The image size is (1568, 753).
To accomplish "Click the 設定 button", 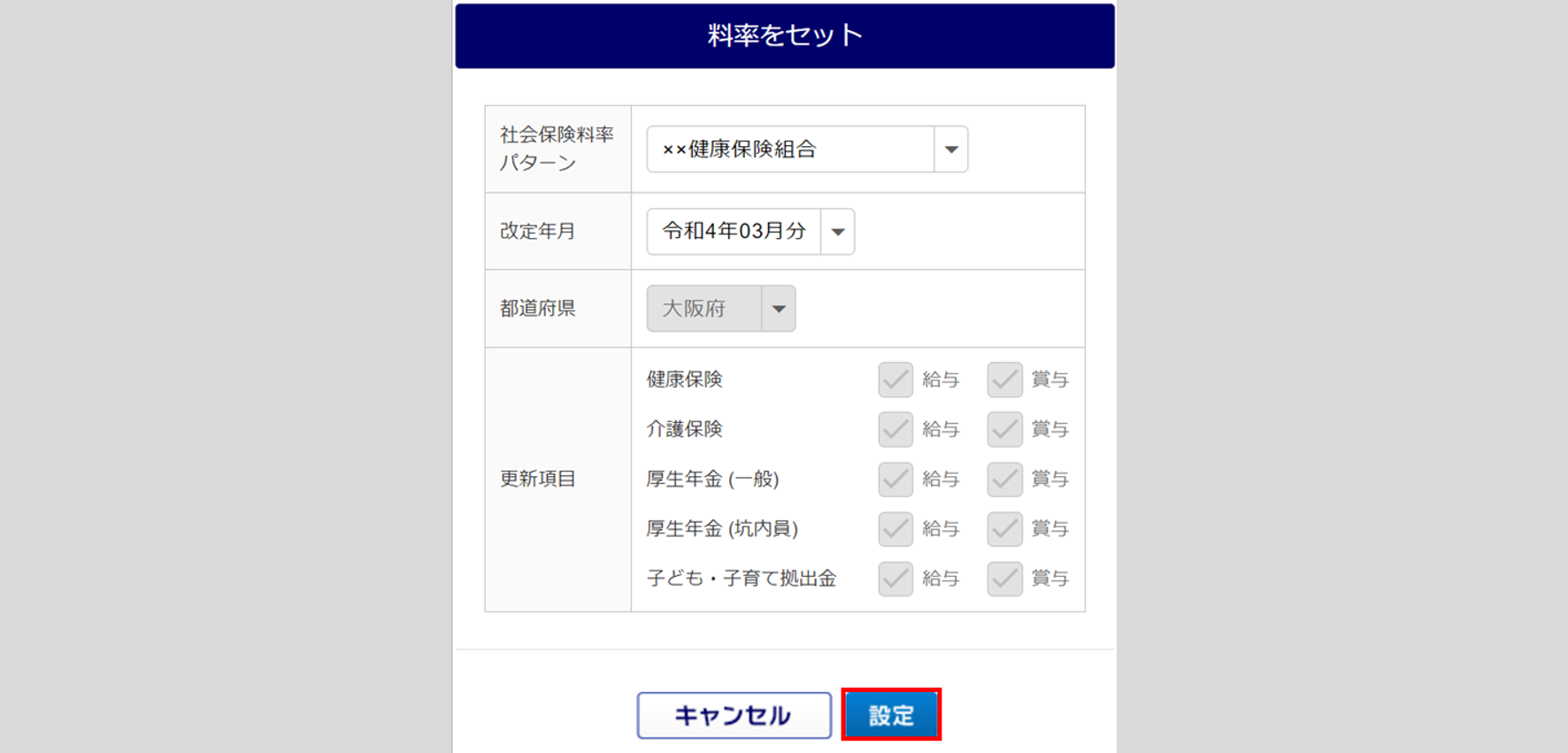I will tap(890, 715).
